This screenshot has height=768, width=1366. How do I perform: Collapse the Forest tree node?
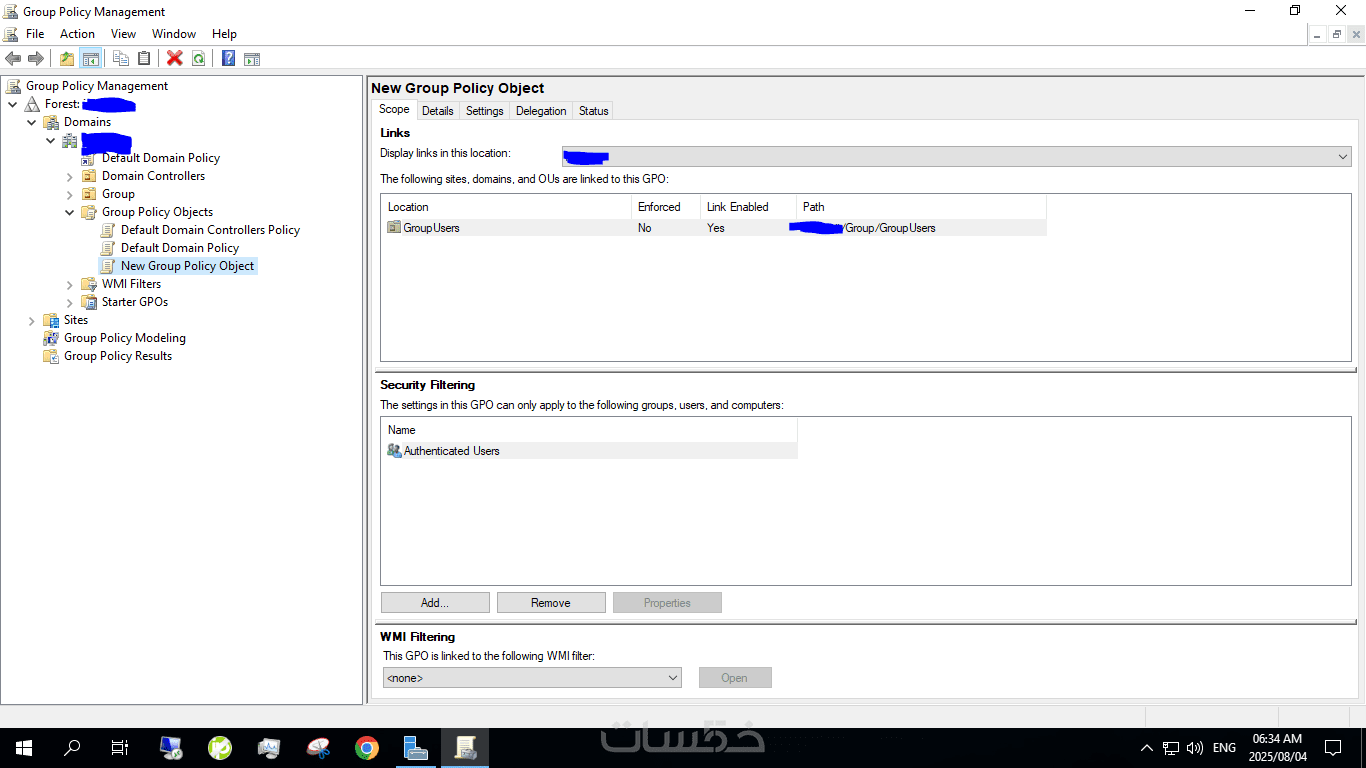click(x=12, y=104)
